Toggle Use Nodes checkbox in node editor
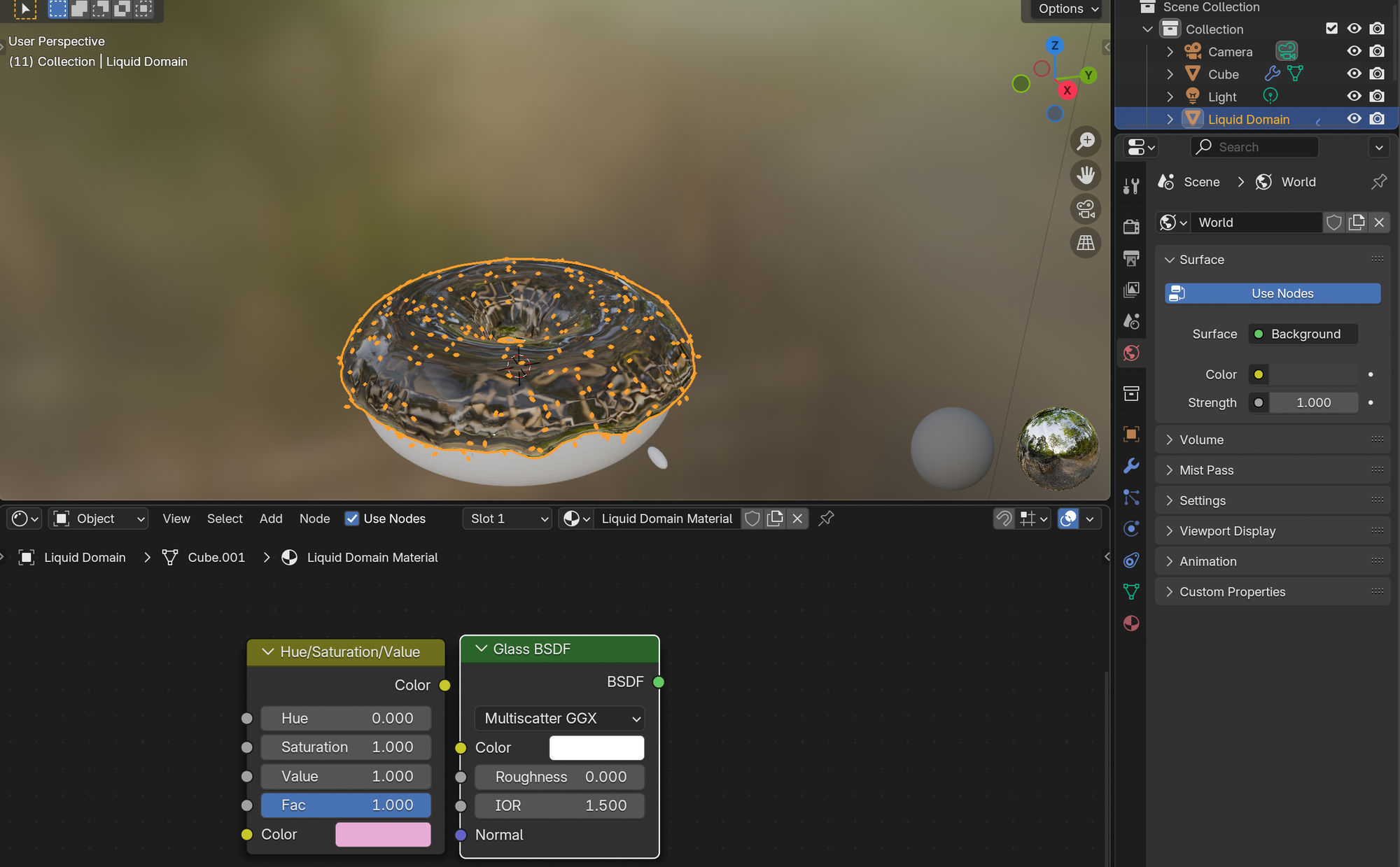 352,519
